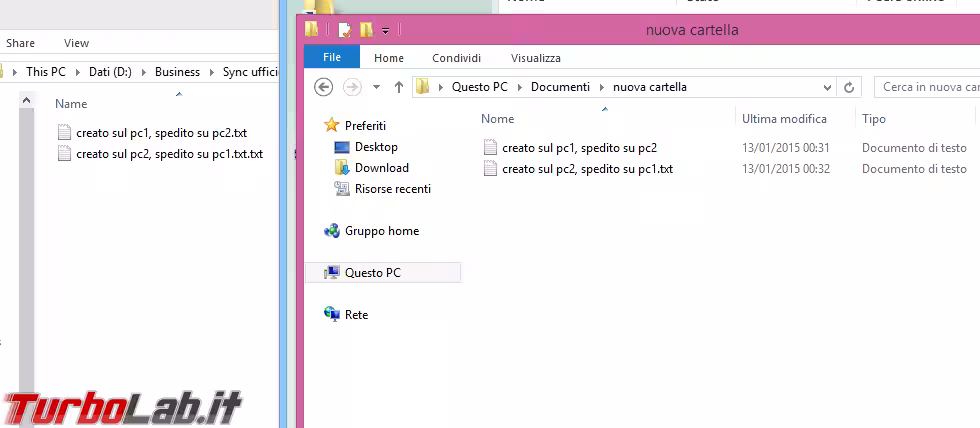This screenshot has width=980, height=428.
Task: Click the Download folder icon
Action: [x=342, y=167]
